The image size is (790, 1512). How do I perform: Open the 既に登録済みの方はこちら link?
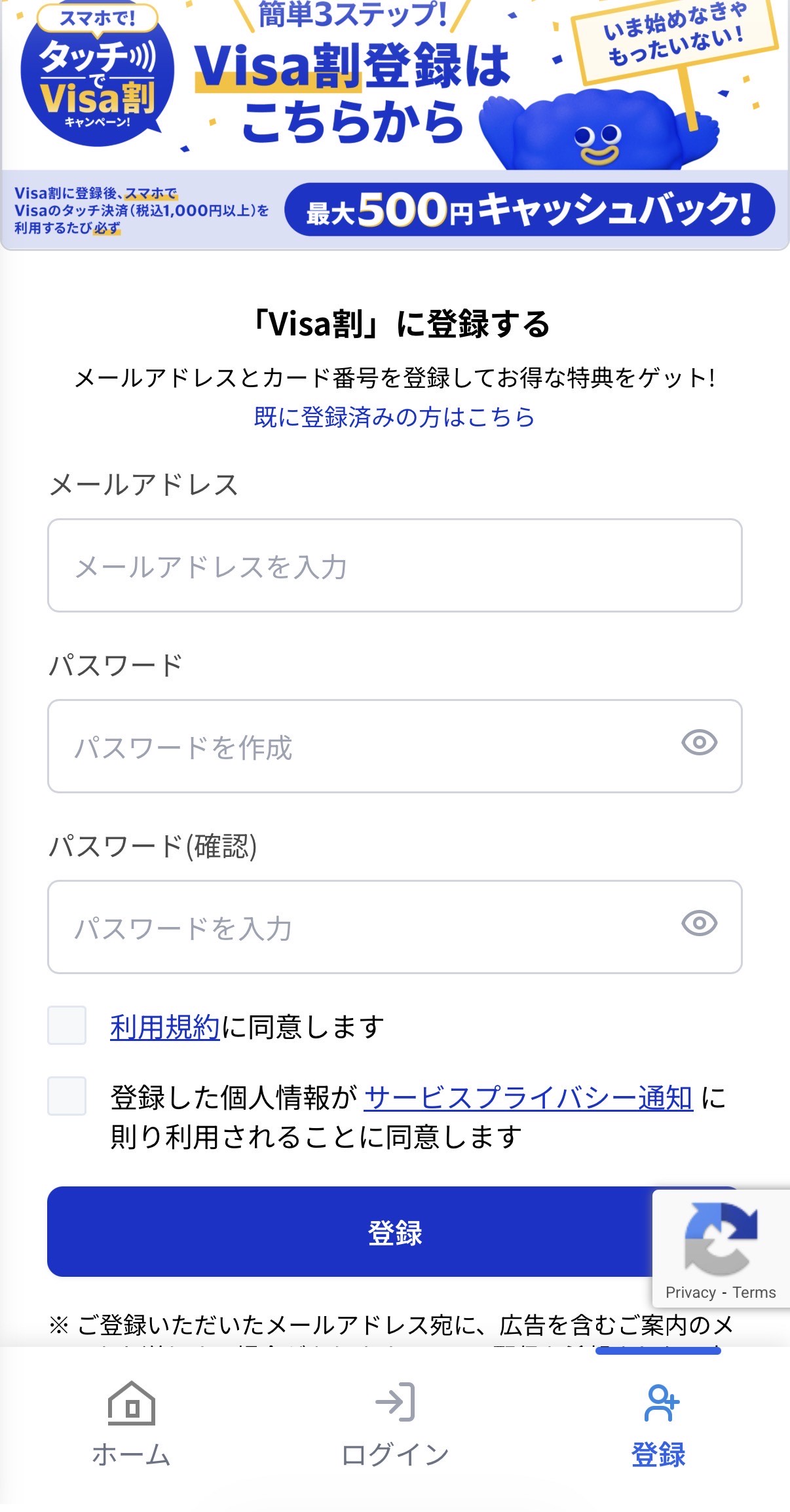tap(394, 417)
